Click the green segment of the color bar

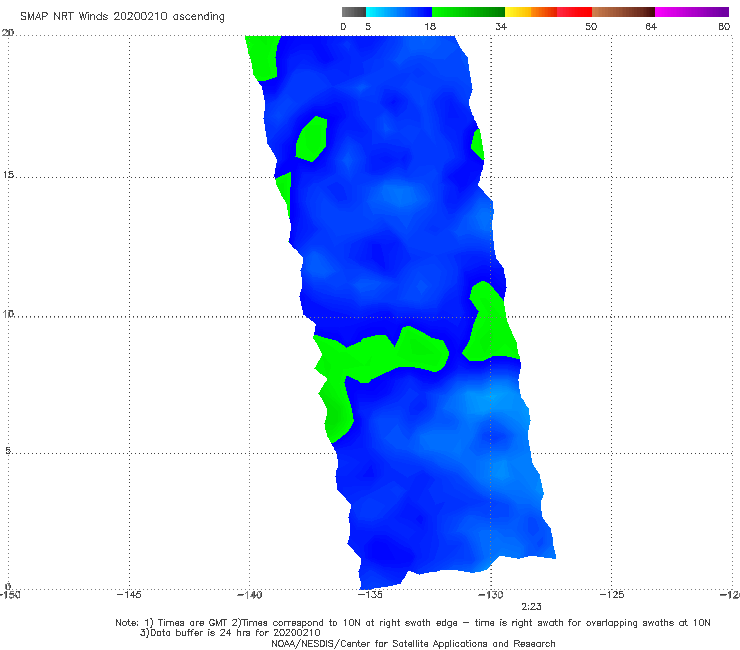point(468,12)
